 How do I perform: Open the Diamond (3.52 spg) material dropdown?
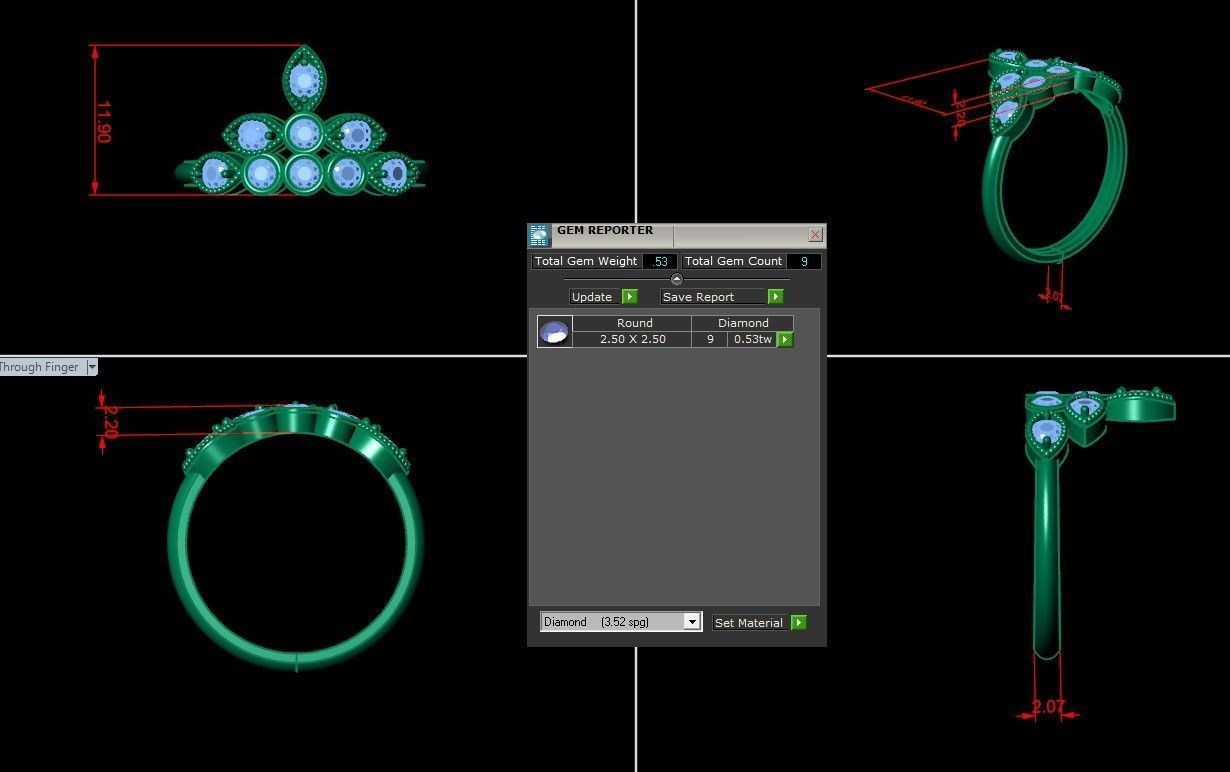click(x=691, y=622)
